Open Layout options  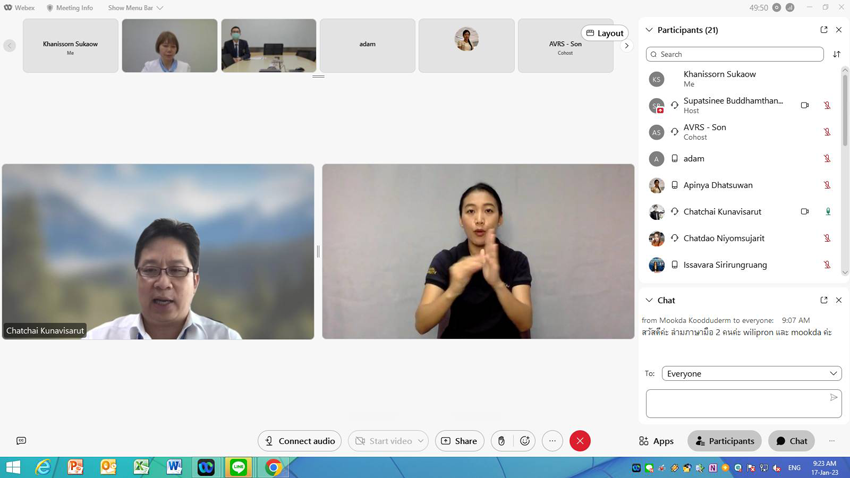coord(604,33)
